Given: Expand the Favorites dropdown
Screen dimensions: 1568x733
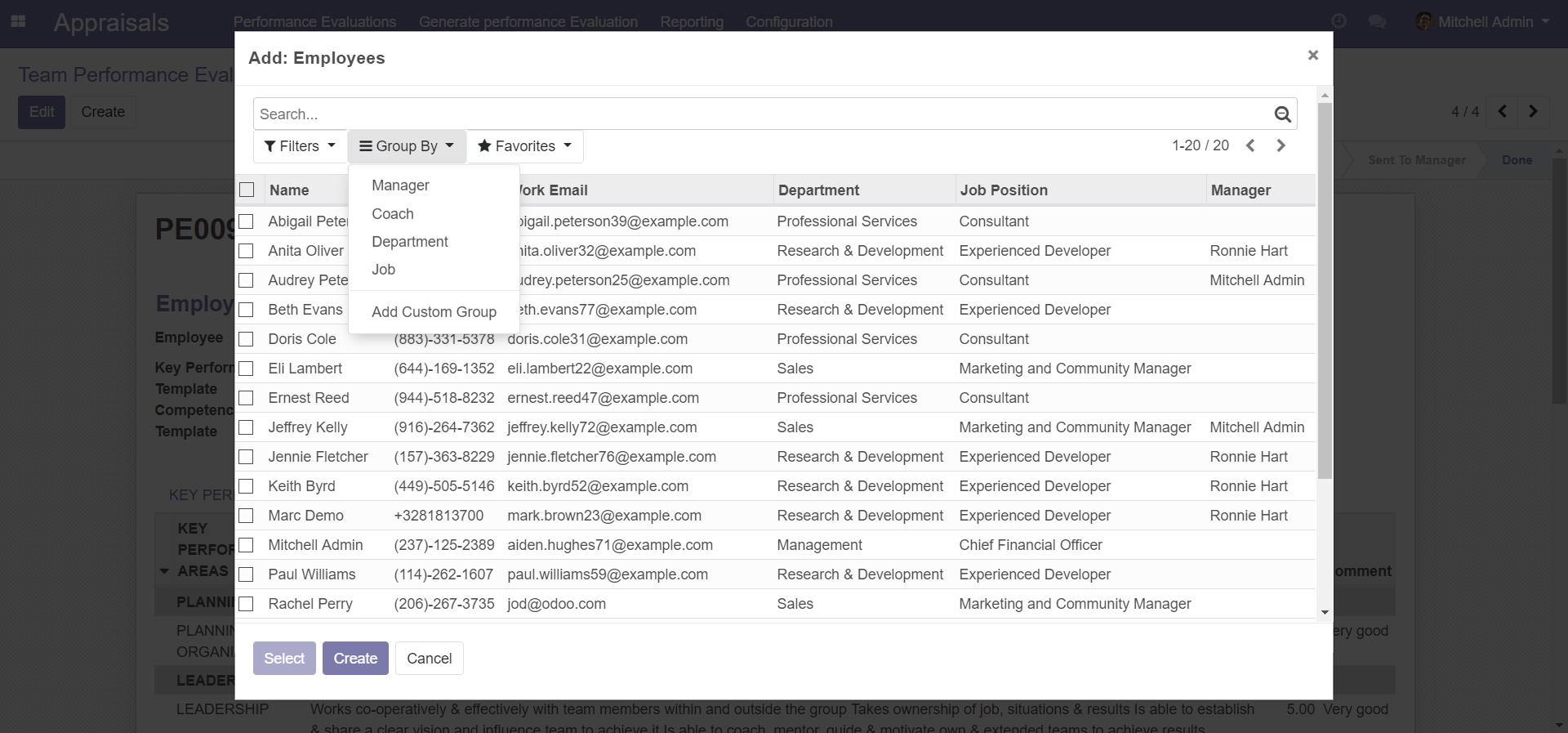Looking at the screenshot, I should click(524, 146).
